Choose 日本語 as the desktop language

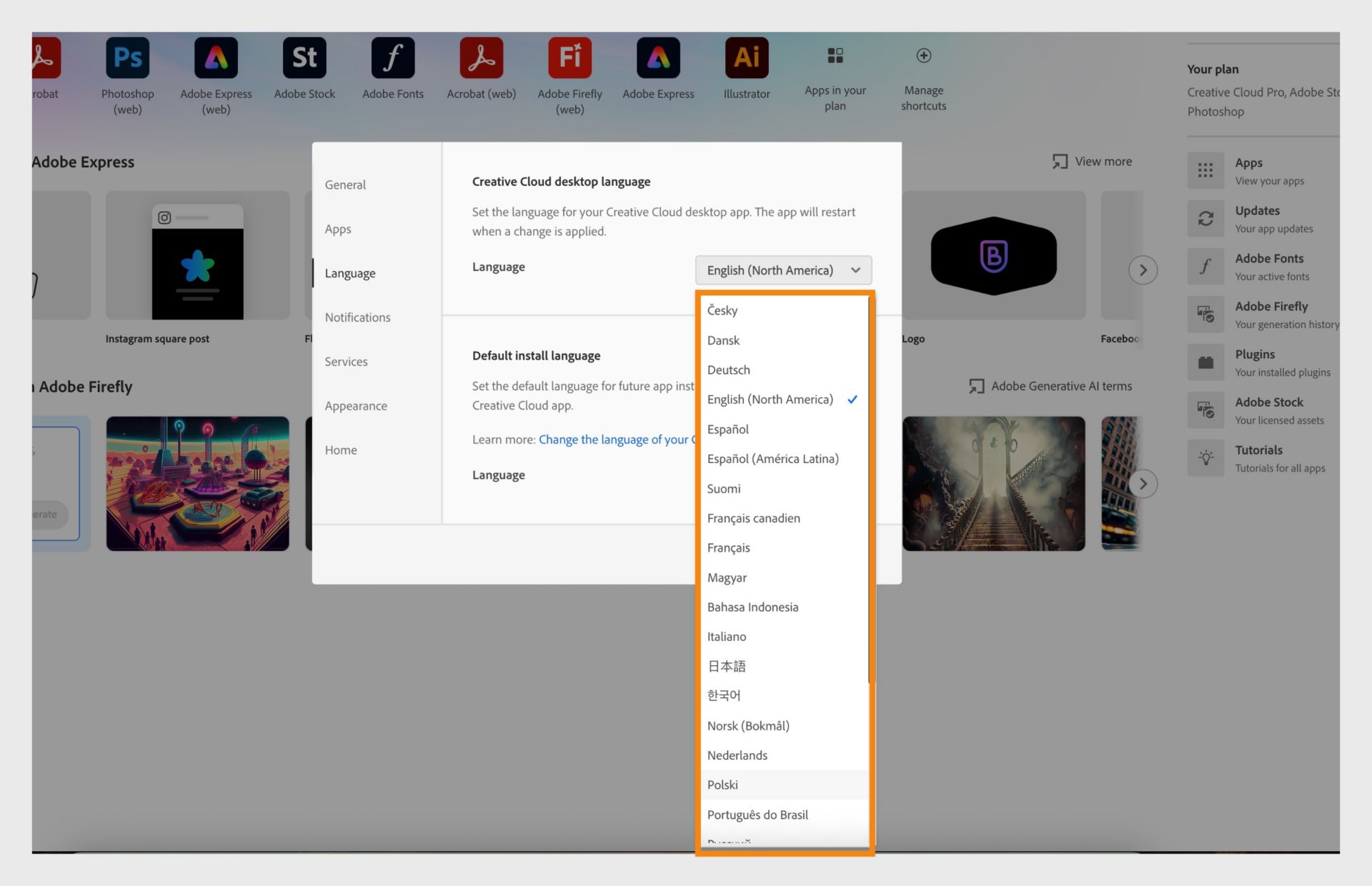coord(726,665)
